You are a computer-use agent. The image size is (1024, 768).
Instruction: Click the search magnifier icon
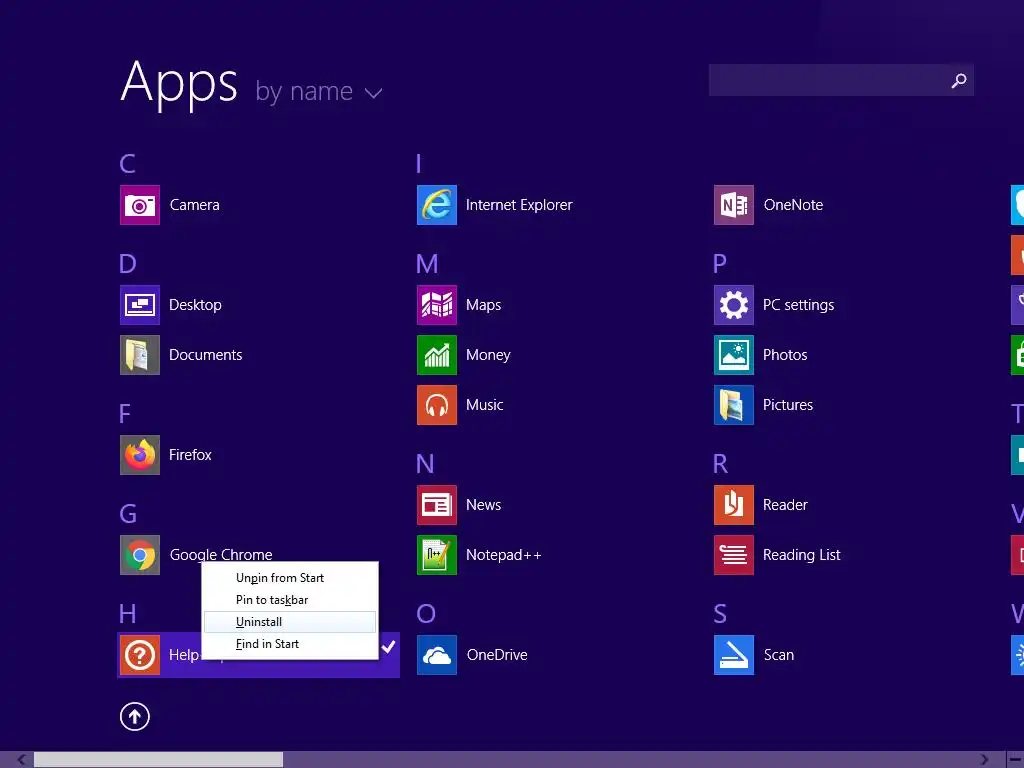[959, 80]
